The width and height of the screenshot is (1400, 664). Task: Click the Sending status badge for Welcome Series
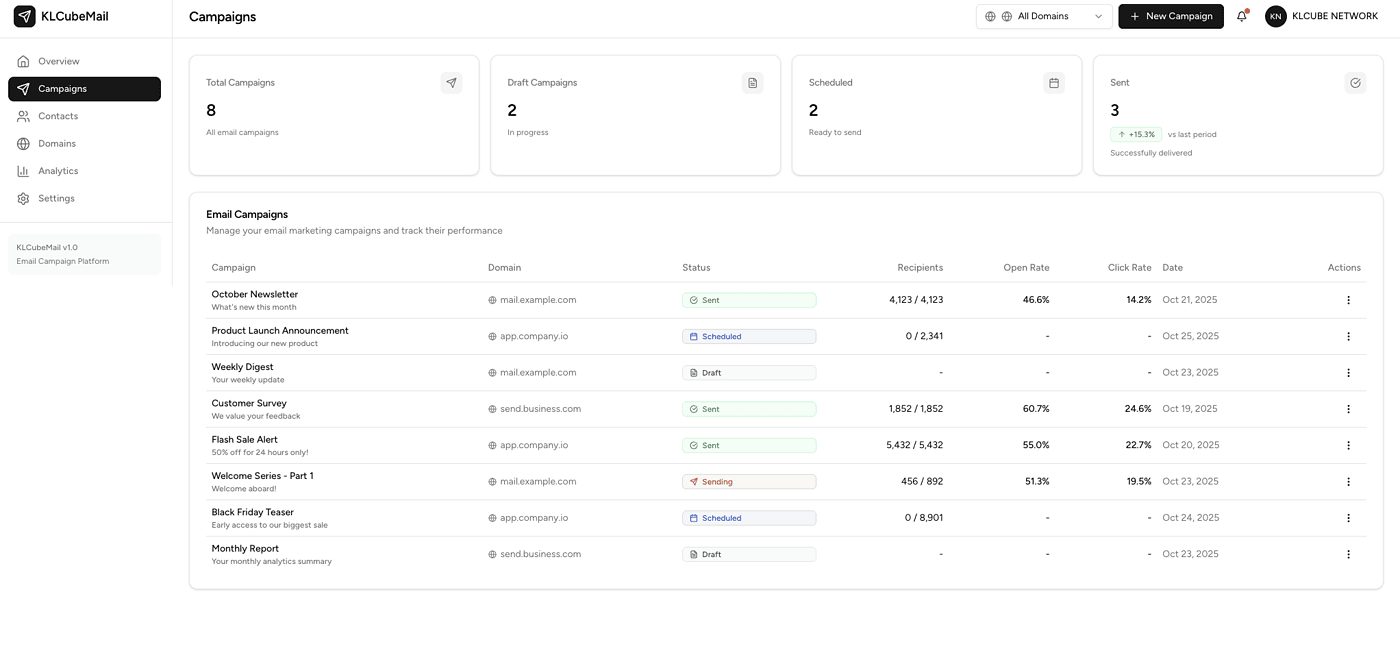748,482
